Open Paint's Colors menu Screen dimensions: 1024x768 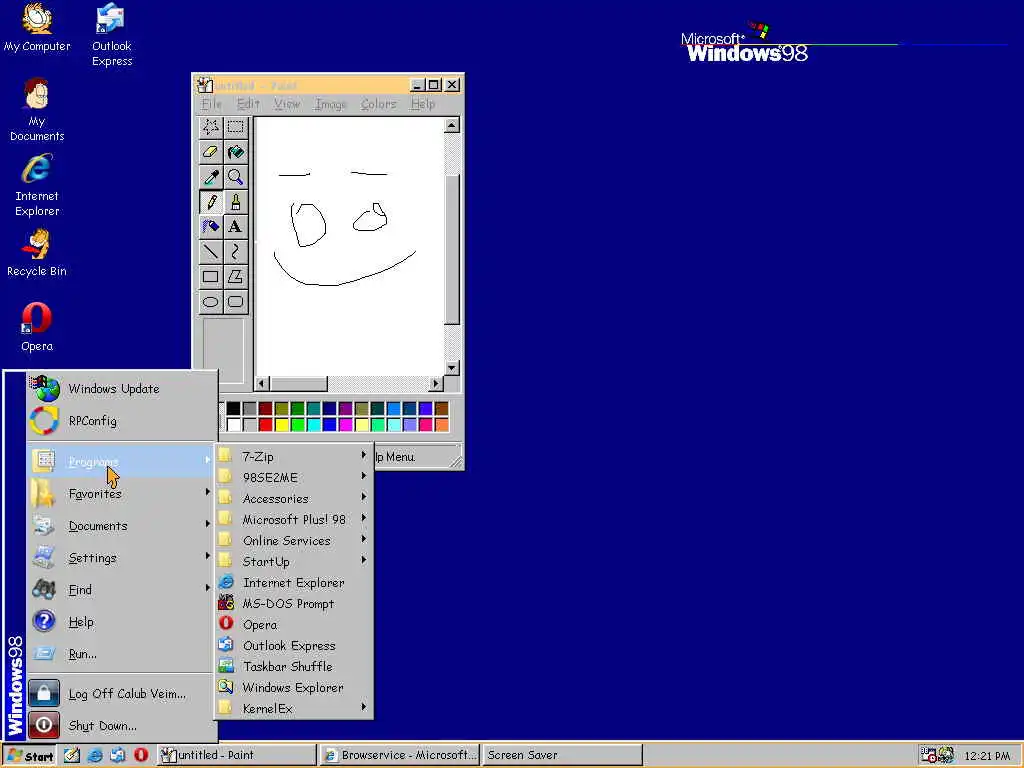[379, 104]
